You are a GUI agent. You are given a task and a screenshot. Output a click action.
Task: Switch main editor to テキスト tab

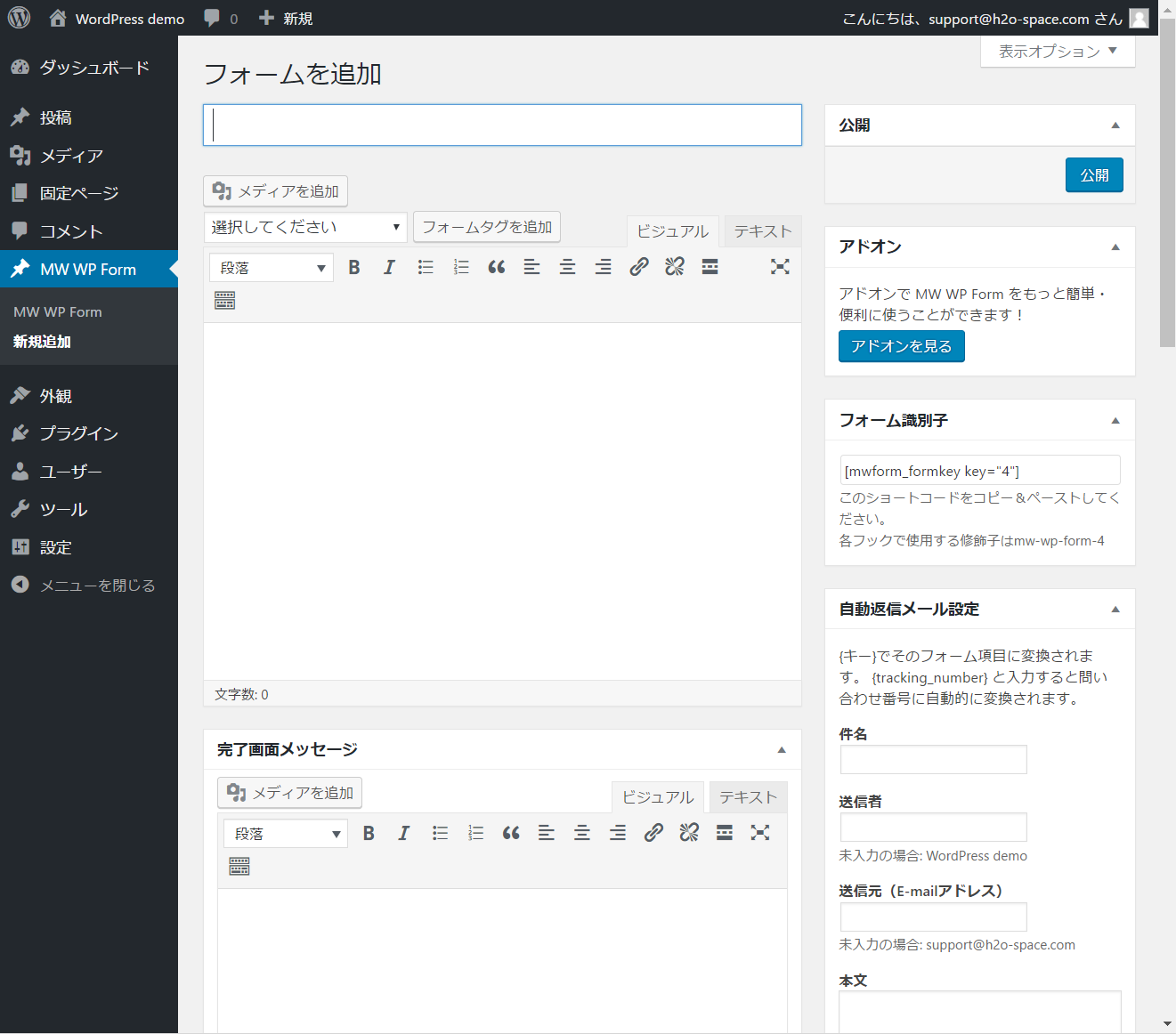coord(762,231)
